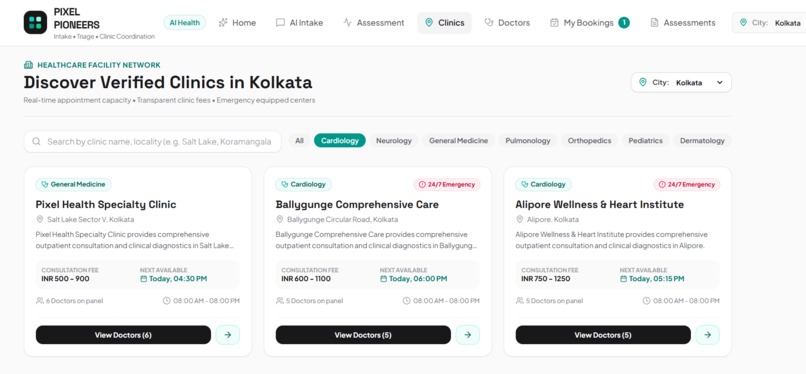Toggle the Neurology filter chip
The width and height of the screenshot is (806, 374).
pos(394,141)
